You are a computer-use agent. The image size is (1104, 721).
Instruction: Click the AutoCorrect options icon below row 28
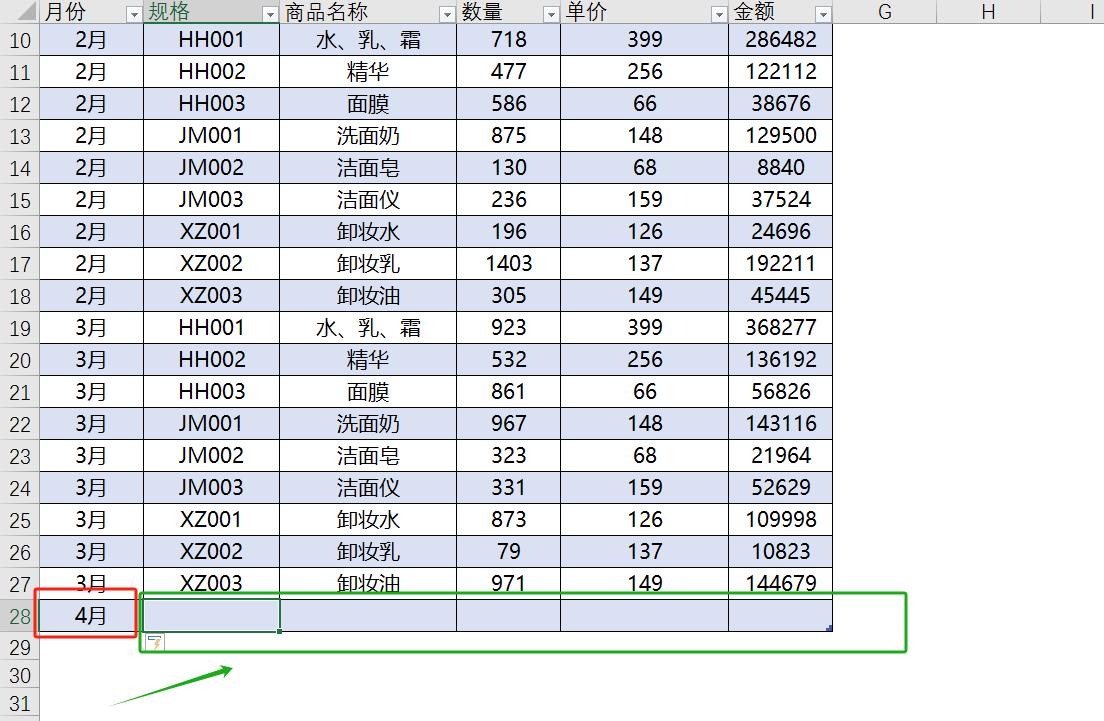155,642
